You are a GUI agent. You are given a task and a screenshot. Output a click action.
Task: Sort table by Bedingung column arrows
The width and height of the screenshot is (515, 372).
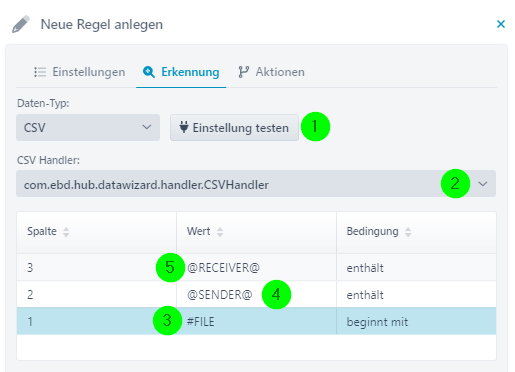click(x=408, y=232)
